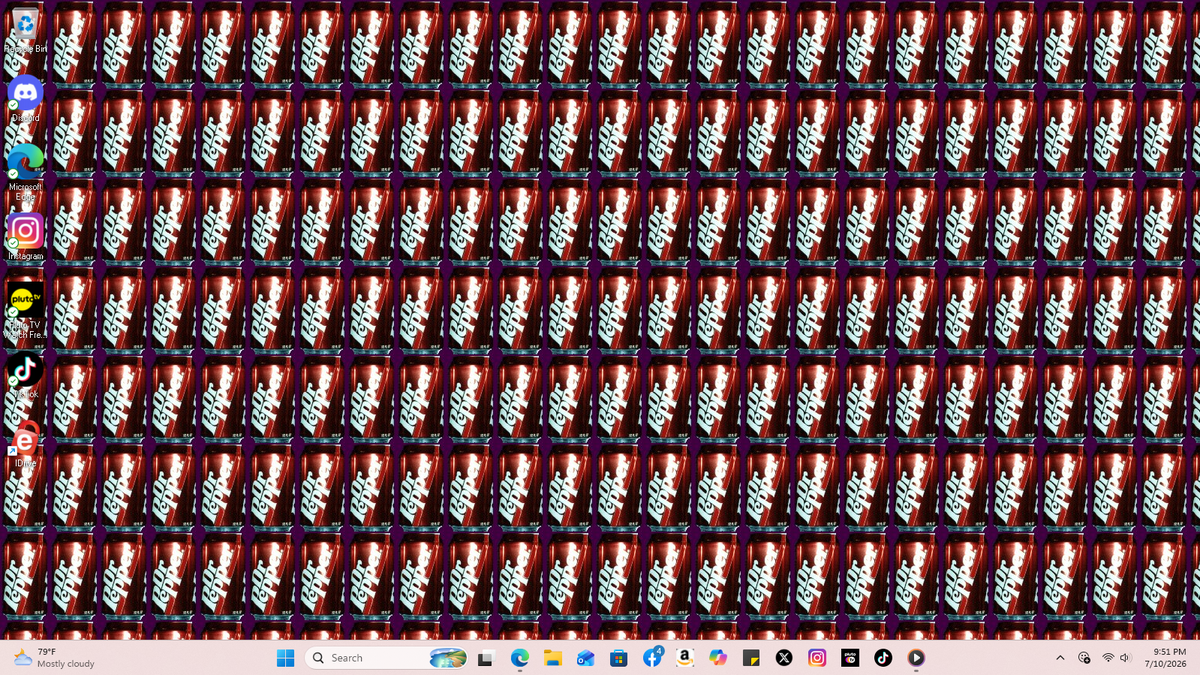The image size is (1200, 675).
Task: Open TikTok from the taskbar
Action: pyautogui.click(x=883, y=658)
